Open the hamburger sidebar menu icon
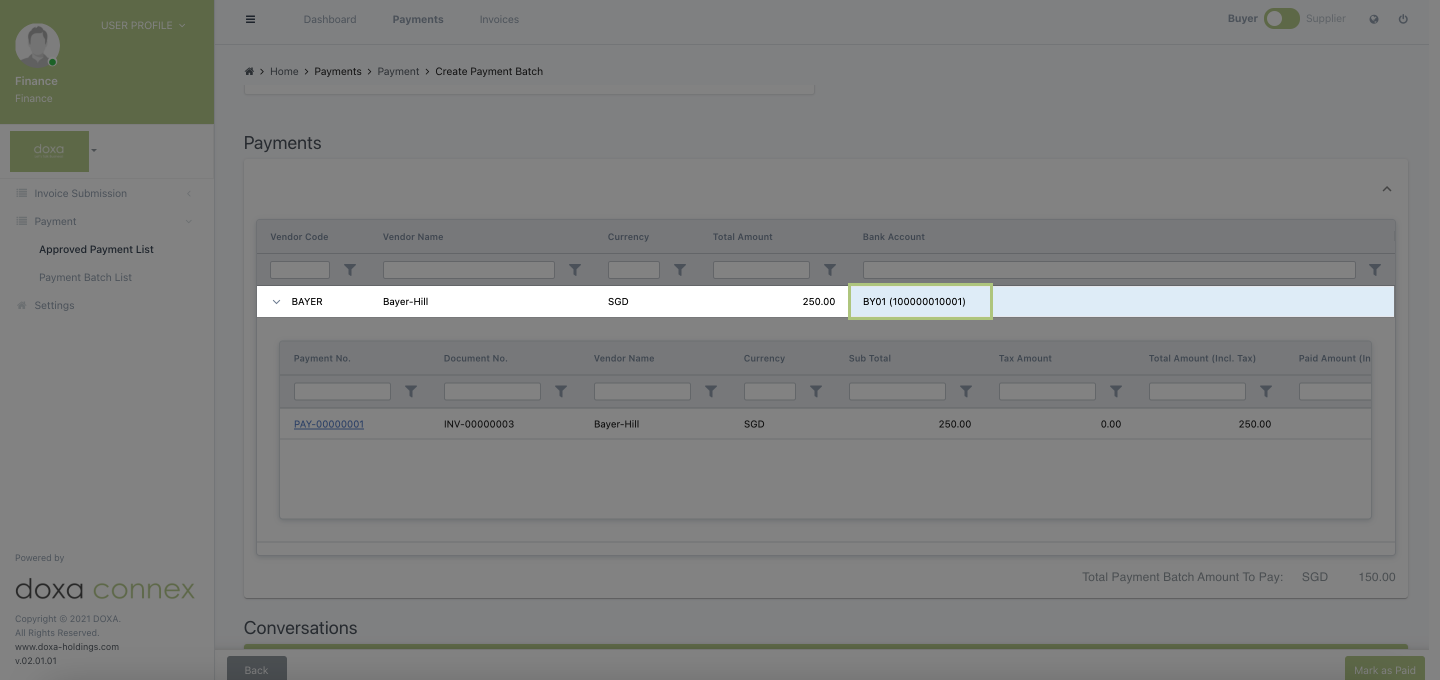The image size is (1440, 680). 250,19
